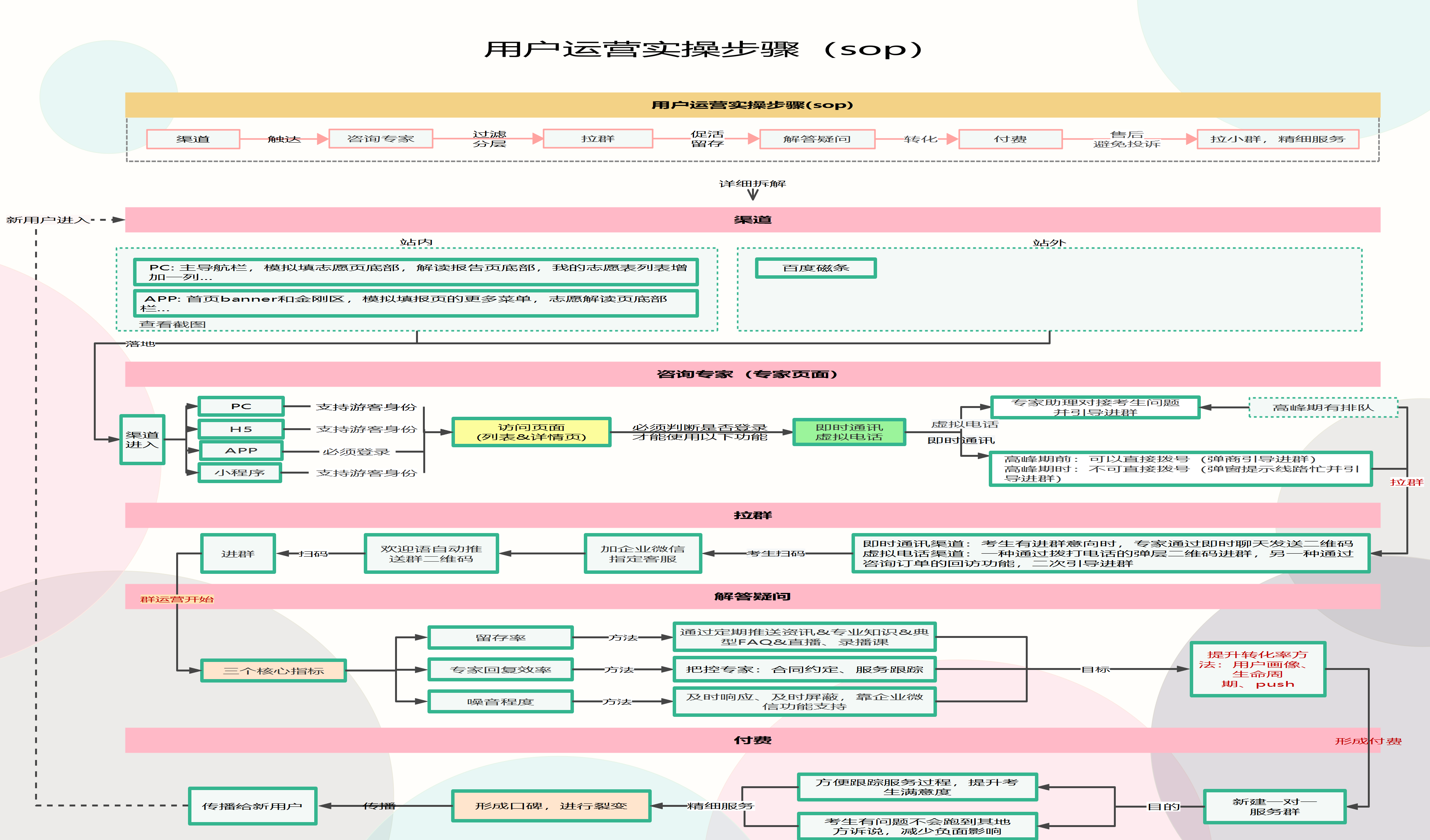Click the APP platform box
This screenshot has width=1430, height=840.
(241, 450)
